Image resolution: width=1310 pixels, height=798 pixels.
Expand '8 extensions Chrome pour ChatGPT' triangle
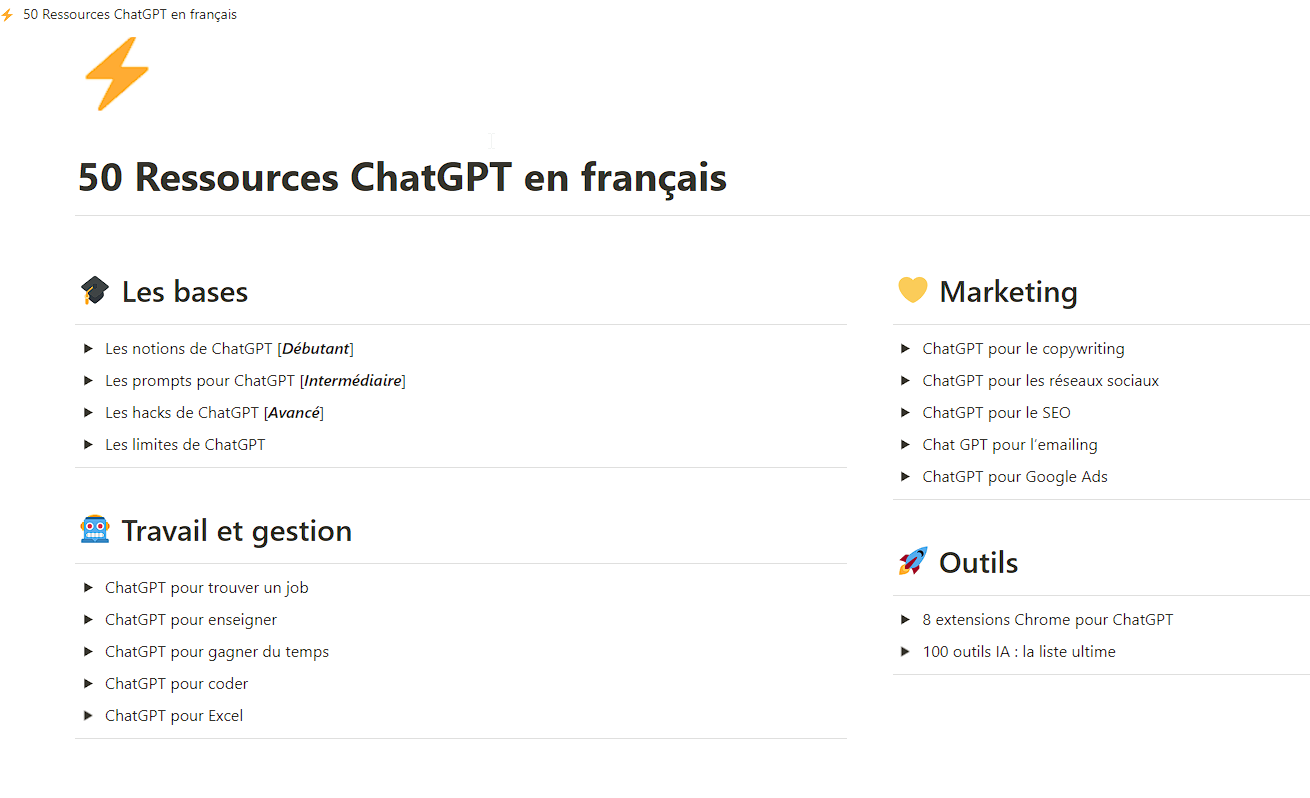[905, 620]
